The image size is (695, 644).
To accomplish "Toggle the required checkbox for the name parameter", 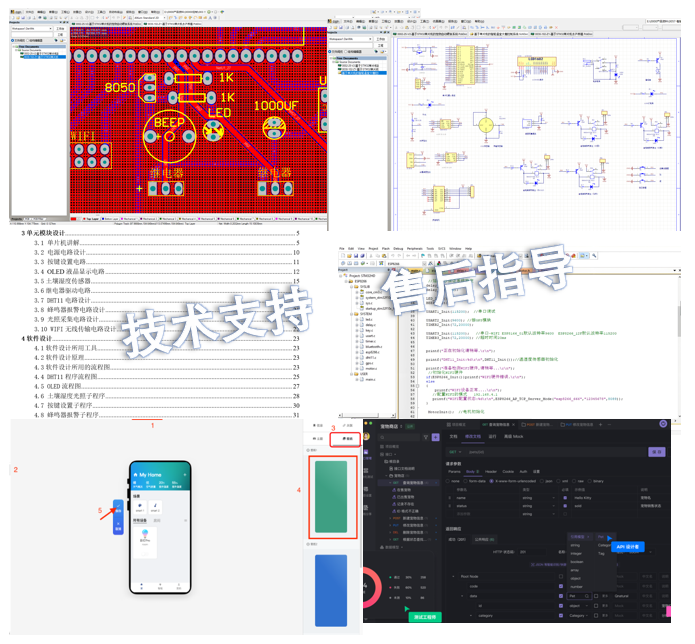I will point(565,498).
